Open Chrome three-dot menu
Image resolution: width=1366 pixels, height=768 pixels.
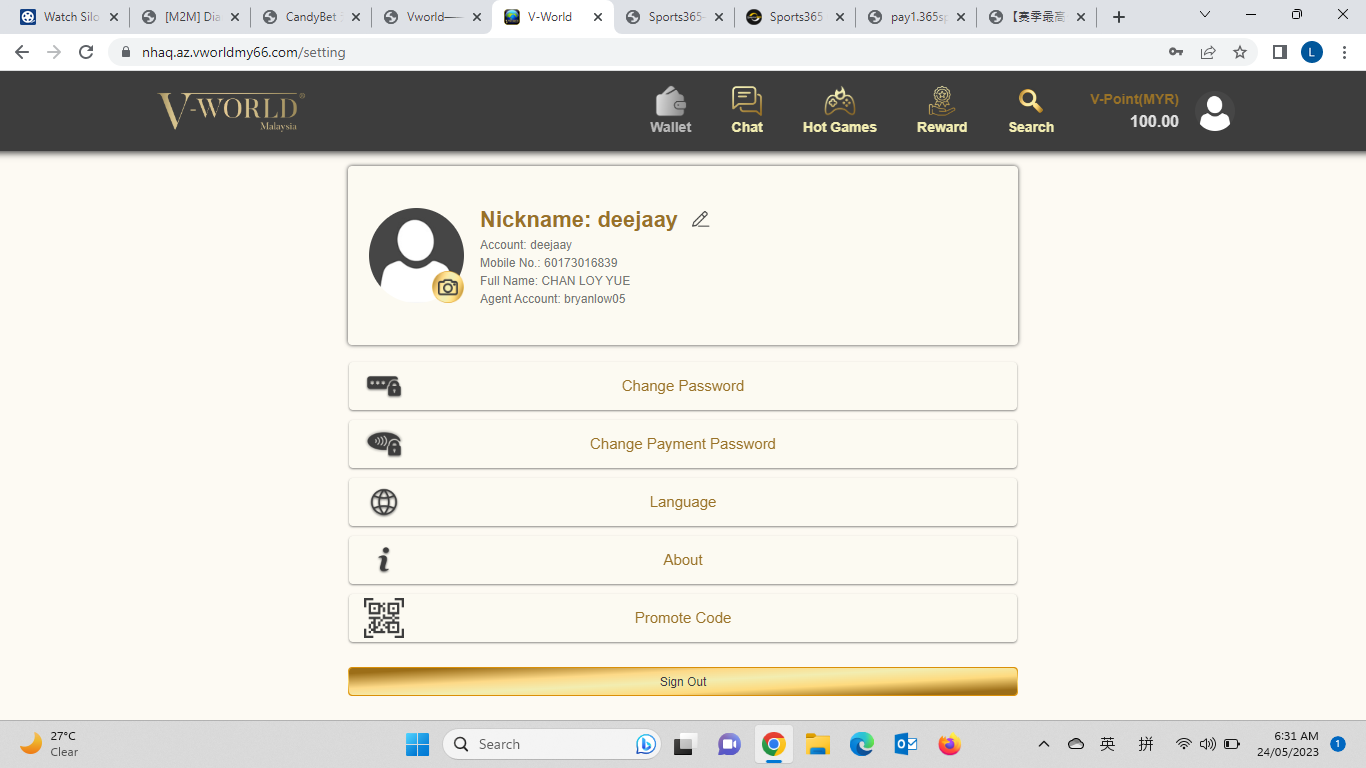click(1344, 52)
